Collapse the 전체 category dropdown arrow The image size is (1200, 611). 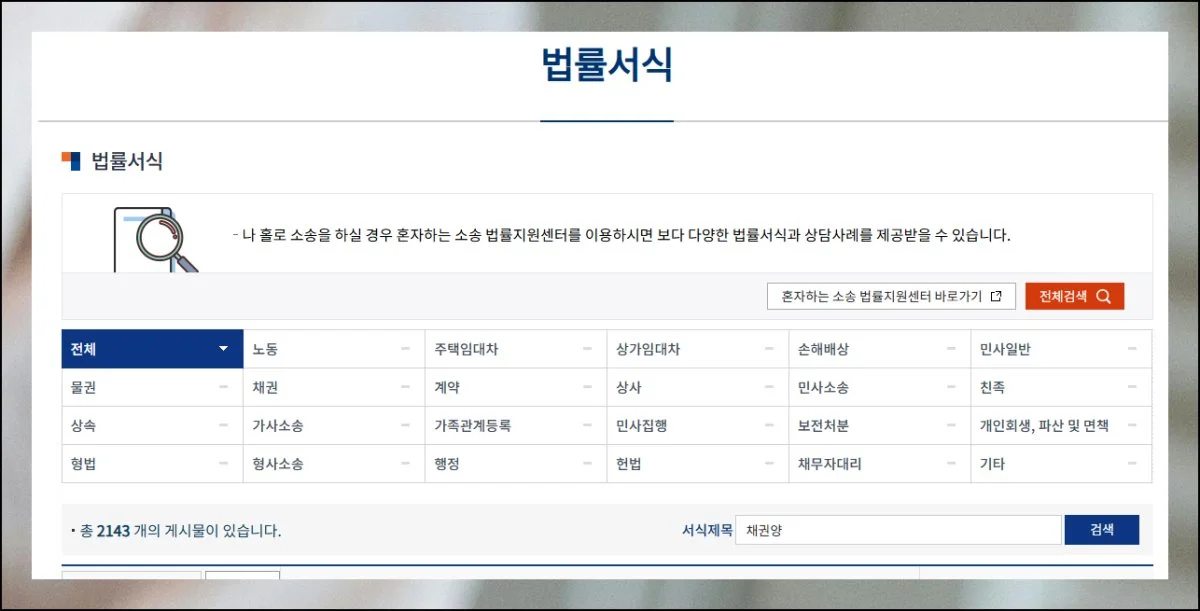(x=223, y=349)
